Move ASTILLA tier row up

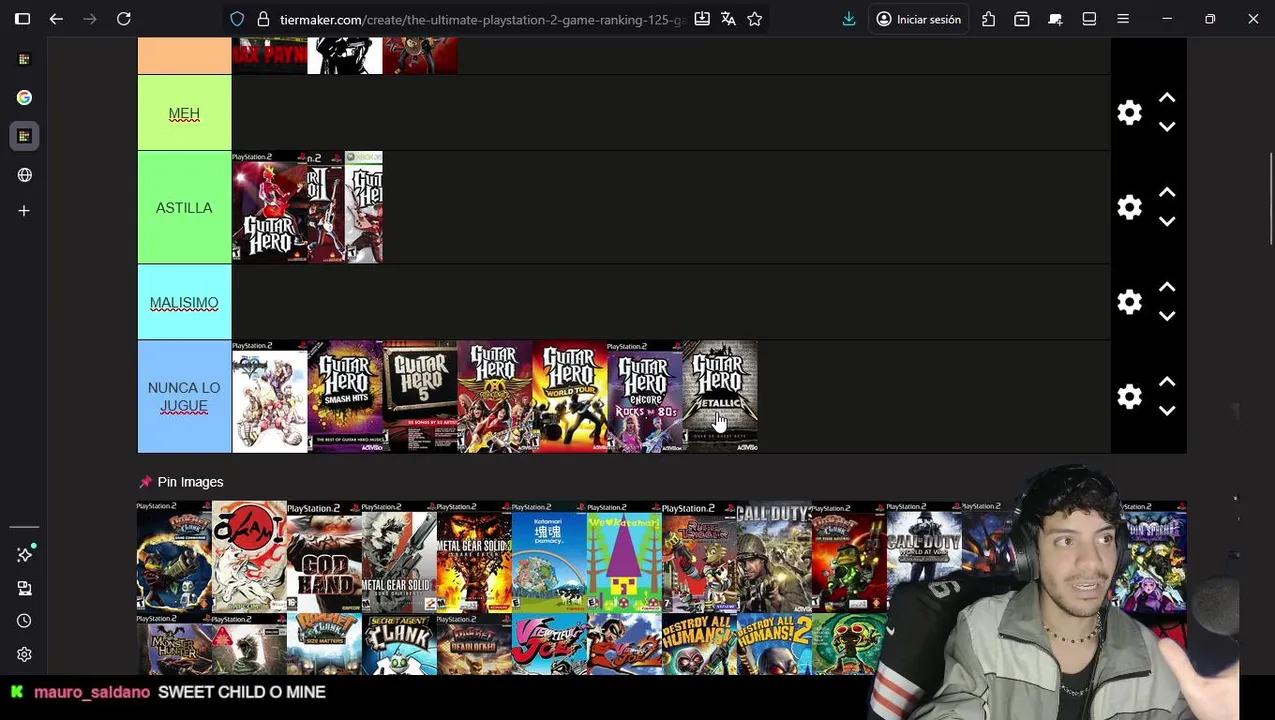click(1167, 193)
